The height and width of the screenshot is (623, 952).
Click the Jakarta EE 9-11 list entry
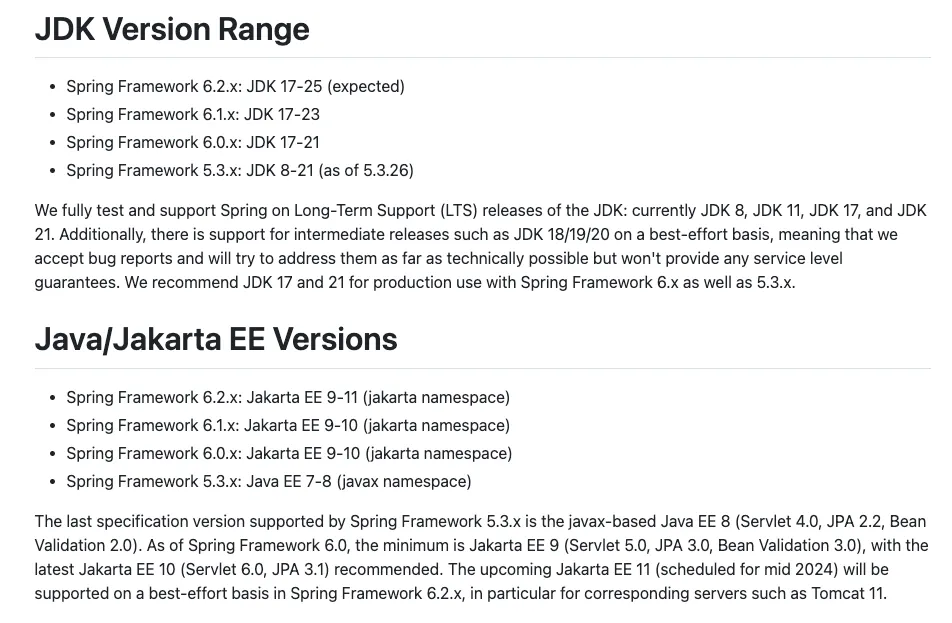tap(288, 398)
